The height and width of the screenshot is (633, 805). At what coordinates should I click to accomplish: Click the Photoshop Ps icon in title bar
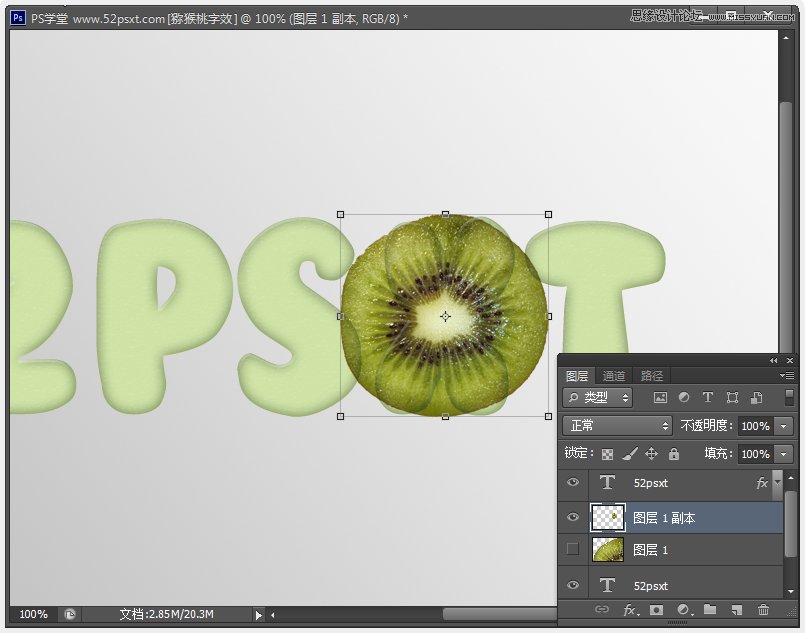(x=18, y=18)
